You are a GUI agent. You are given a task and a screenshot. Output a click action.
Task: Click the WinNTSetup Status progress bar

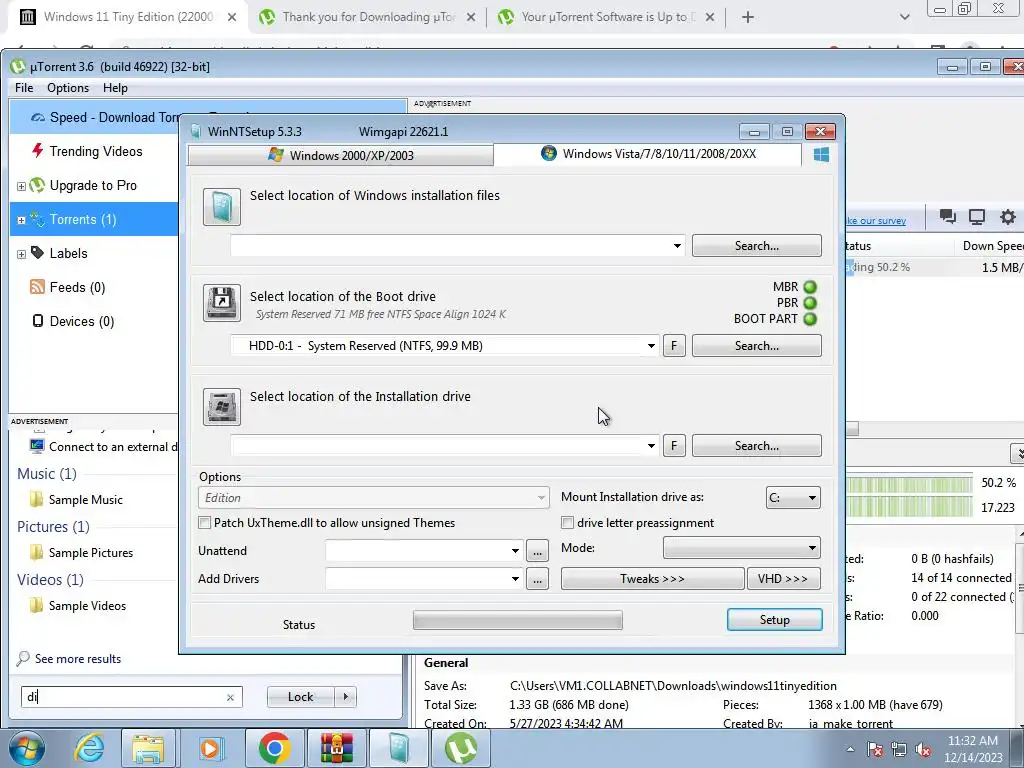click(x=517, y=620)
